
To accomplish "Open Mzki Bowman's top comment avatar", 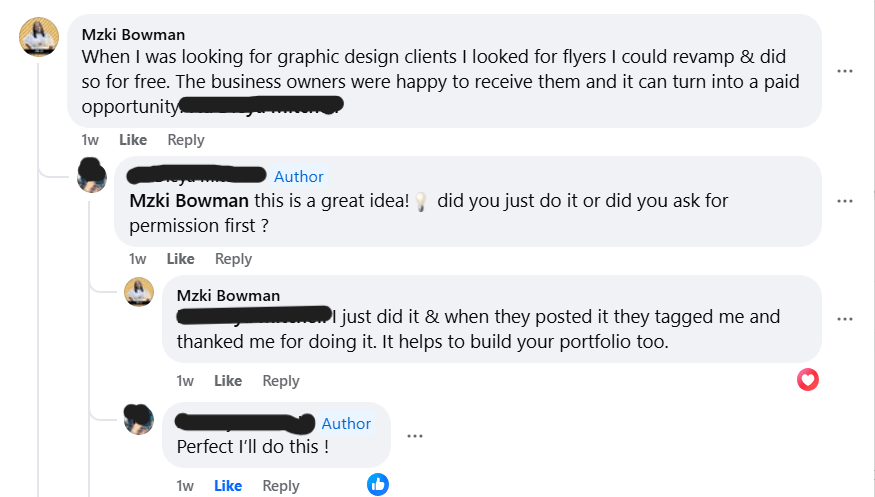I will 39,38.
